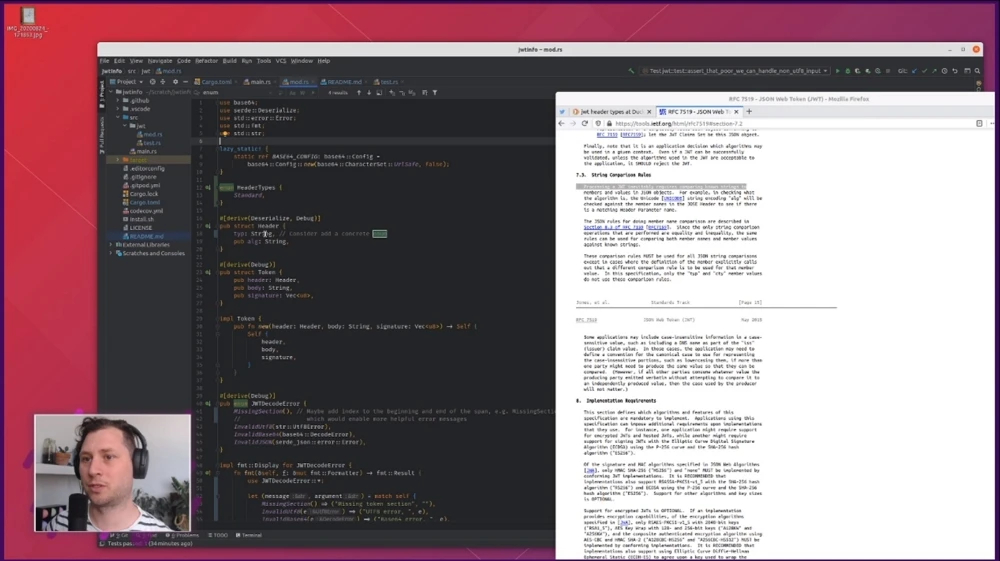Build project with hammer icon
Image resolution: width=1000 pixels, height=561 pixels.
coord(631,71)
